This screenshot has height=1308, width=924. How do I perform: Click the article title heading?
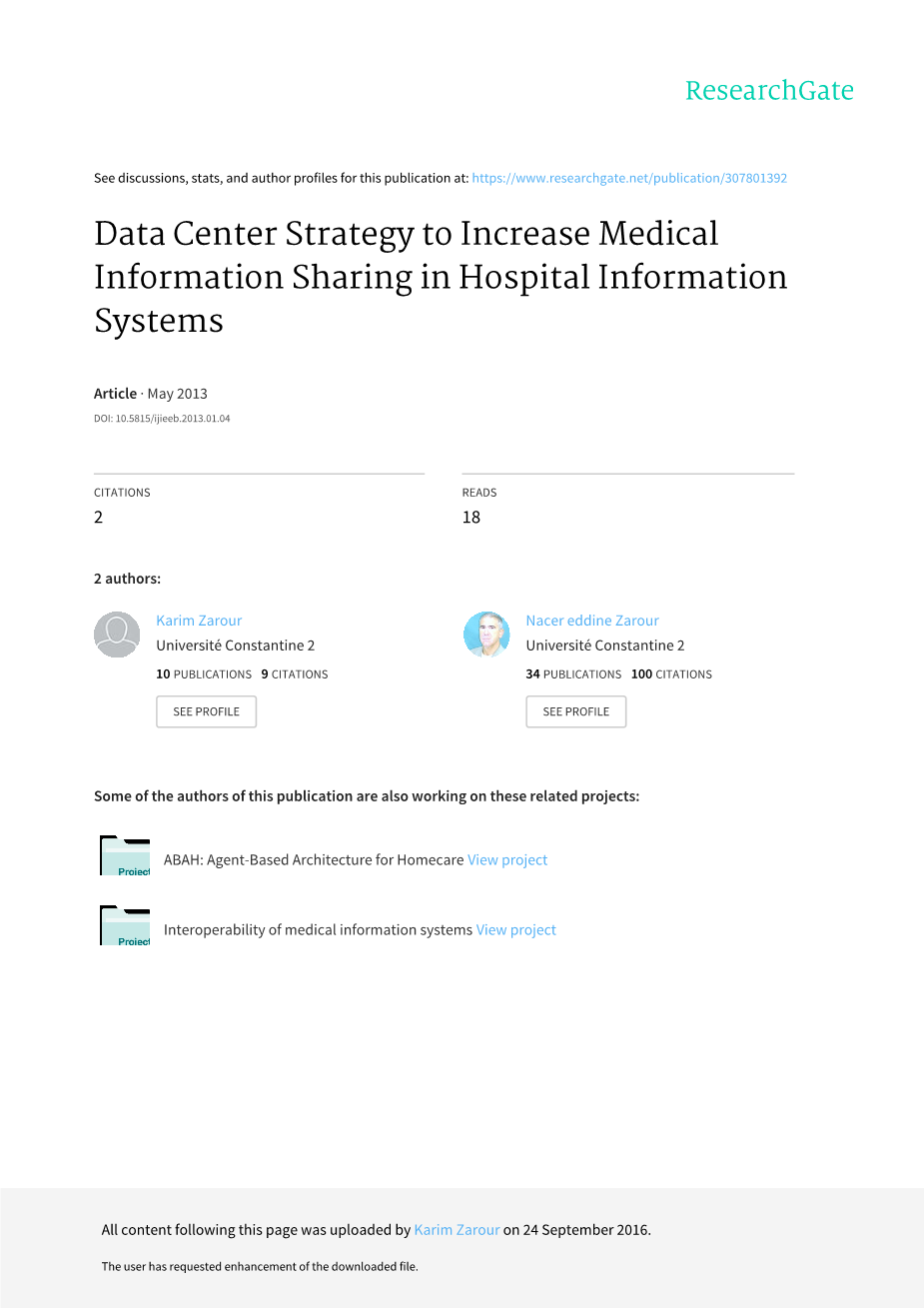440,277
